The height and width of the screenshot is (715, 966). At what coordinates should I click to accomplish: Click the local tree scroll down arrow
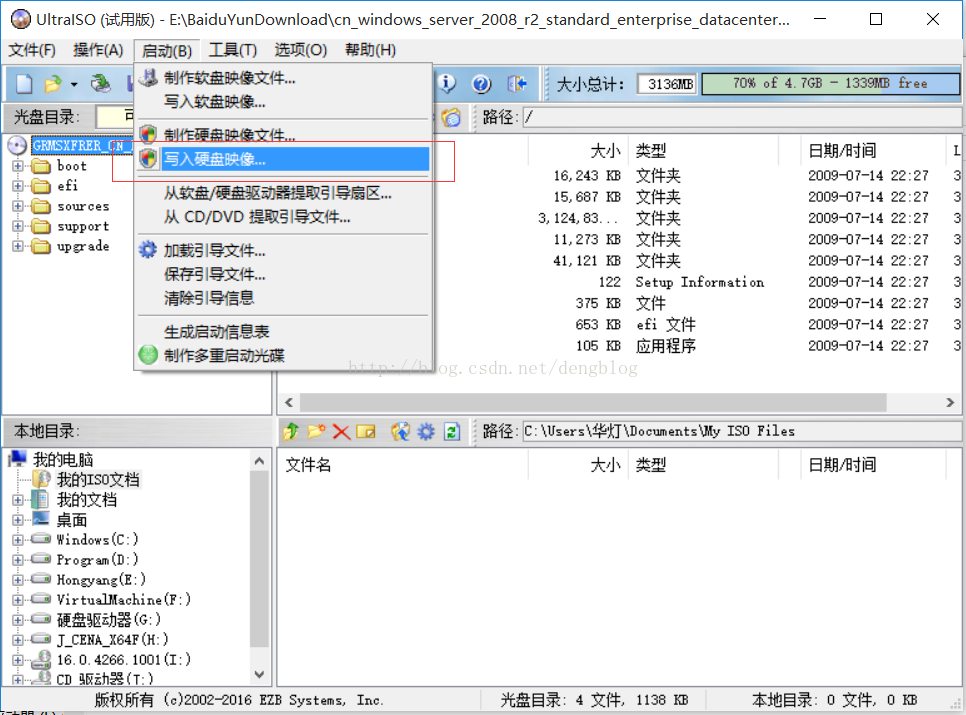point(259,674)
